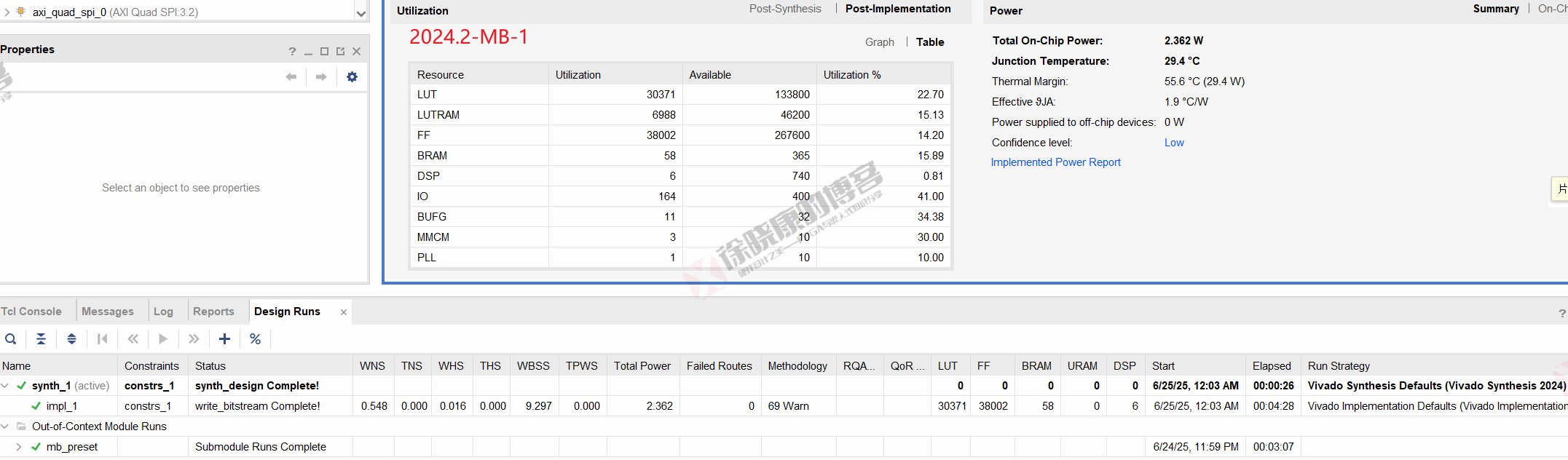The width and height of the screenshot is (1568, 460).
Task: Open the Reports tab
Action: coord(214,312)
